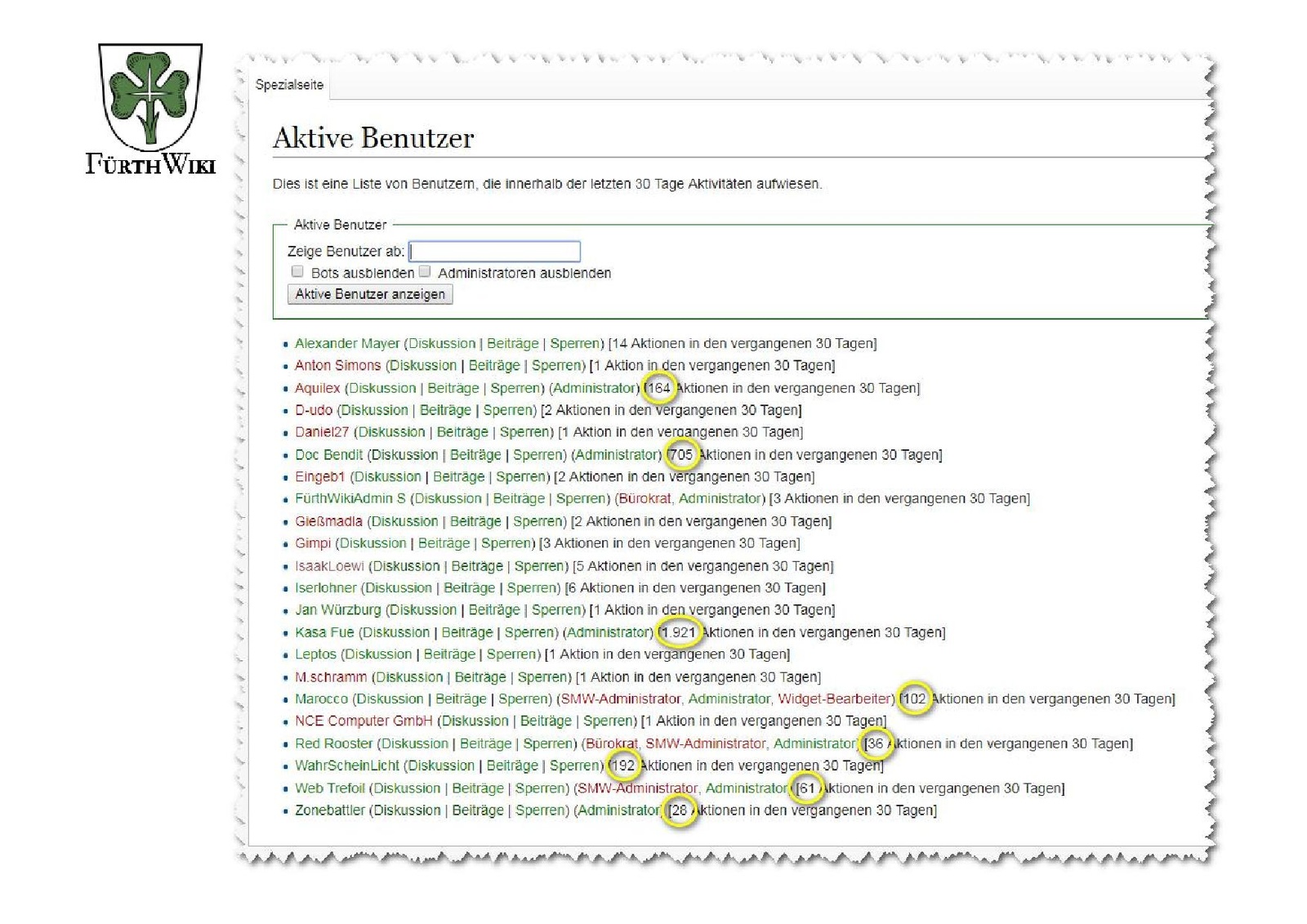Open WahrScheinLicht user page
The height and width of the screenshot is (924, 1307).
pos(347,766)
